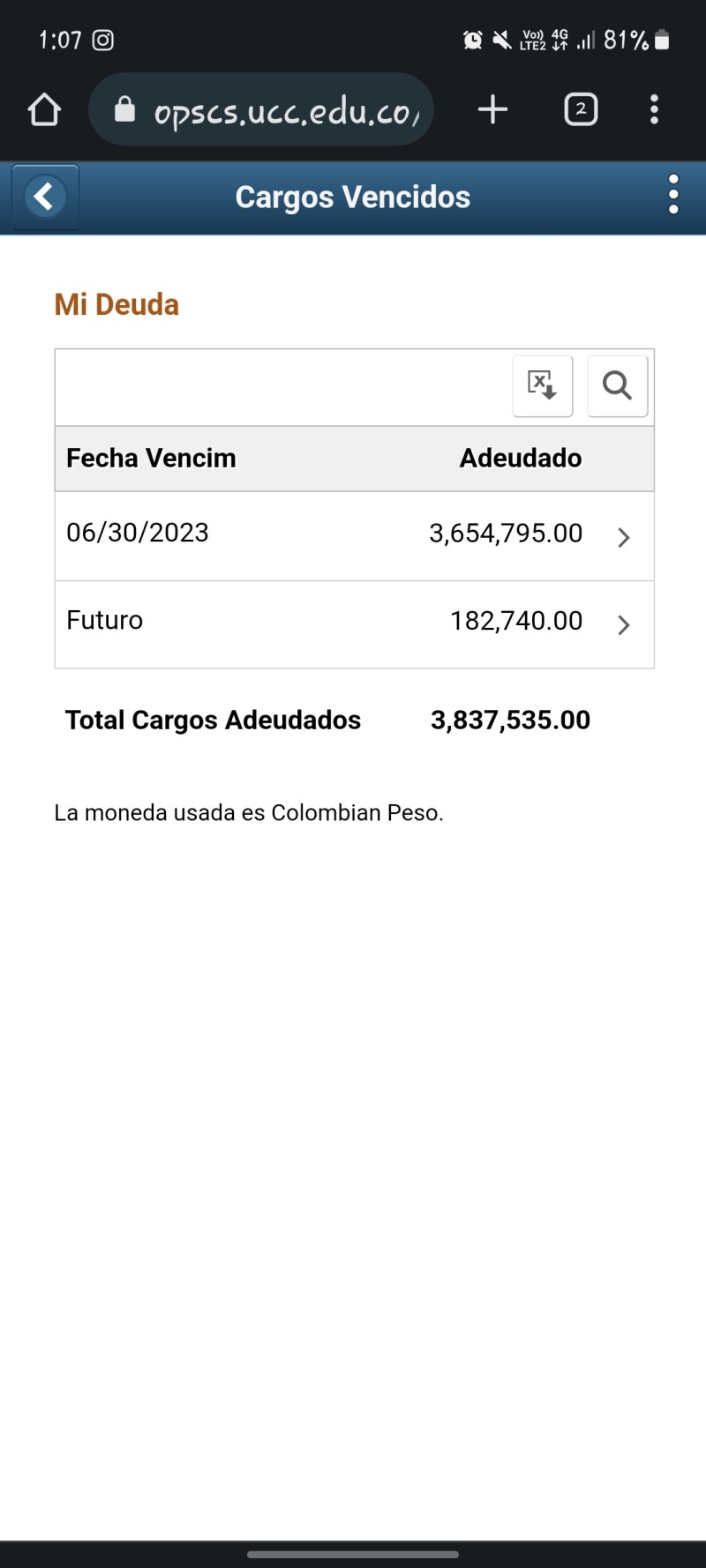This screenshot has height=1568, width=706.
Task: Select the Futuro row
Action: (355, 624)
